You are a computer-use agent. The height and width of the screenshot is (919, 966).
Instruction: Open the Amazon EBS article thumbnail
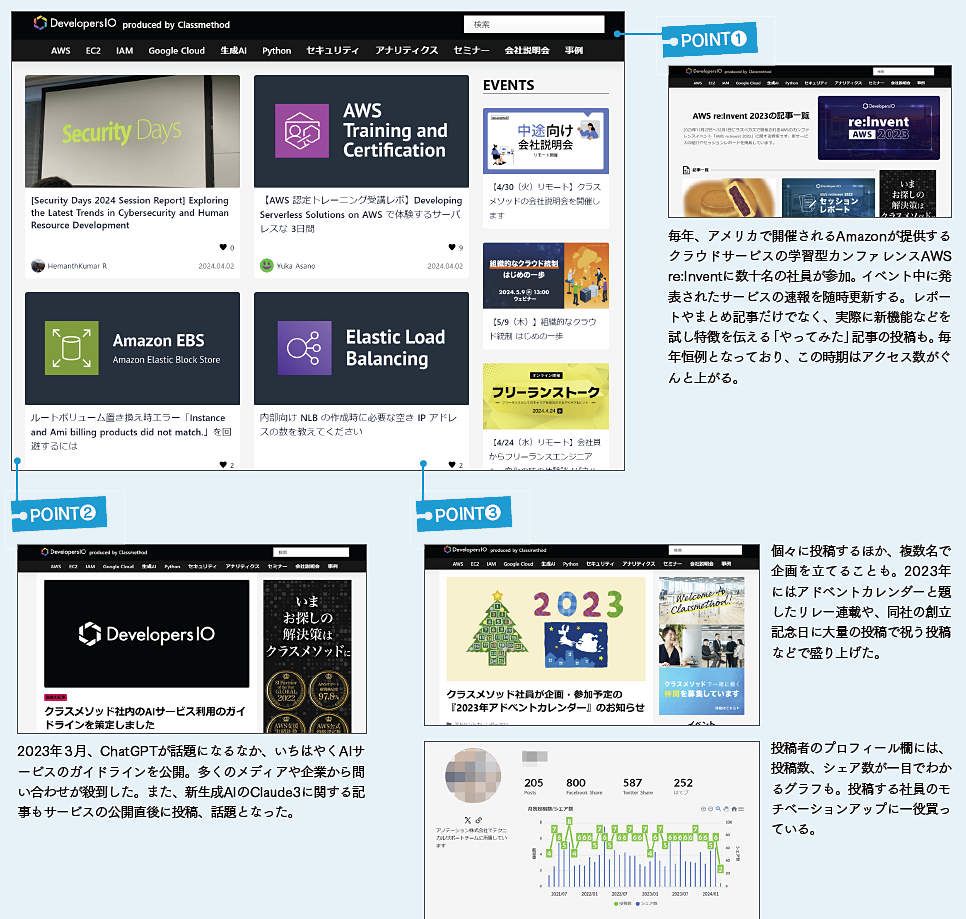click(132, 348)
